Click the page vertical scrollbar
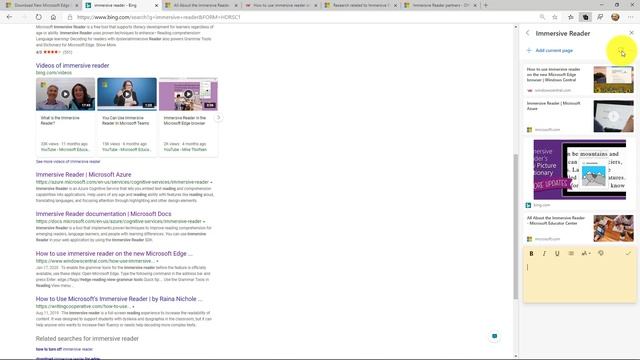 [x=516, y=227]
